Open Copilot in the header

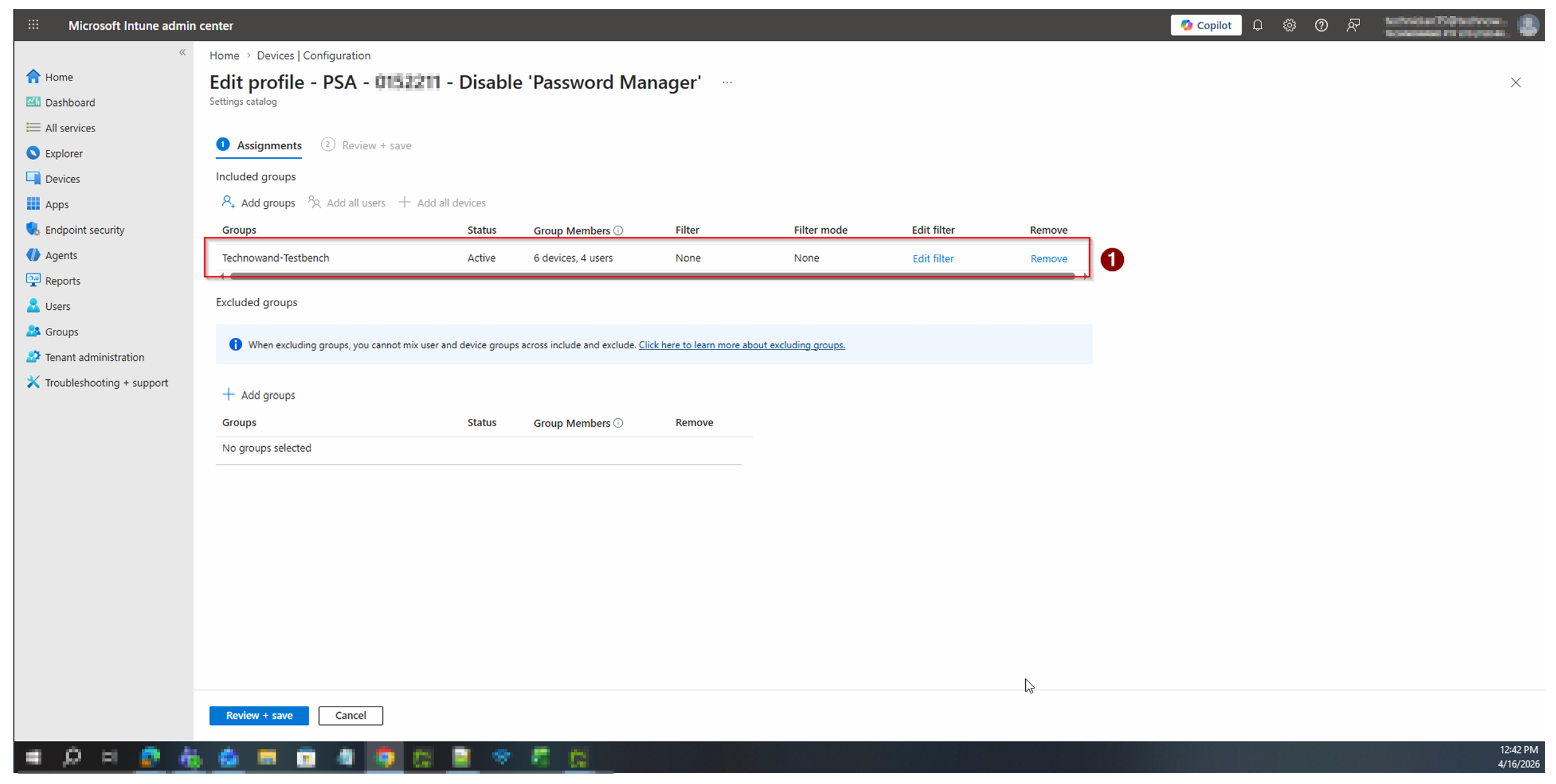(1205, 25)
